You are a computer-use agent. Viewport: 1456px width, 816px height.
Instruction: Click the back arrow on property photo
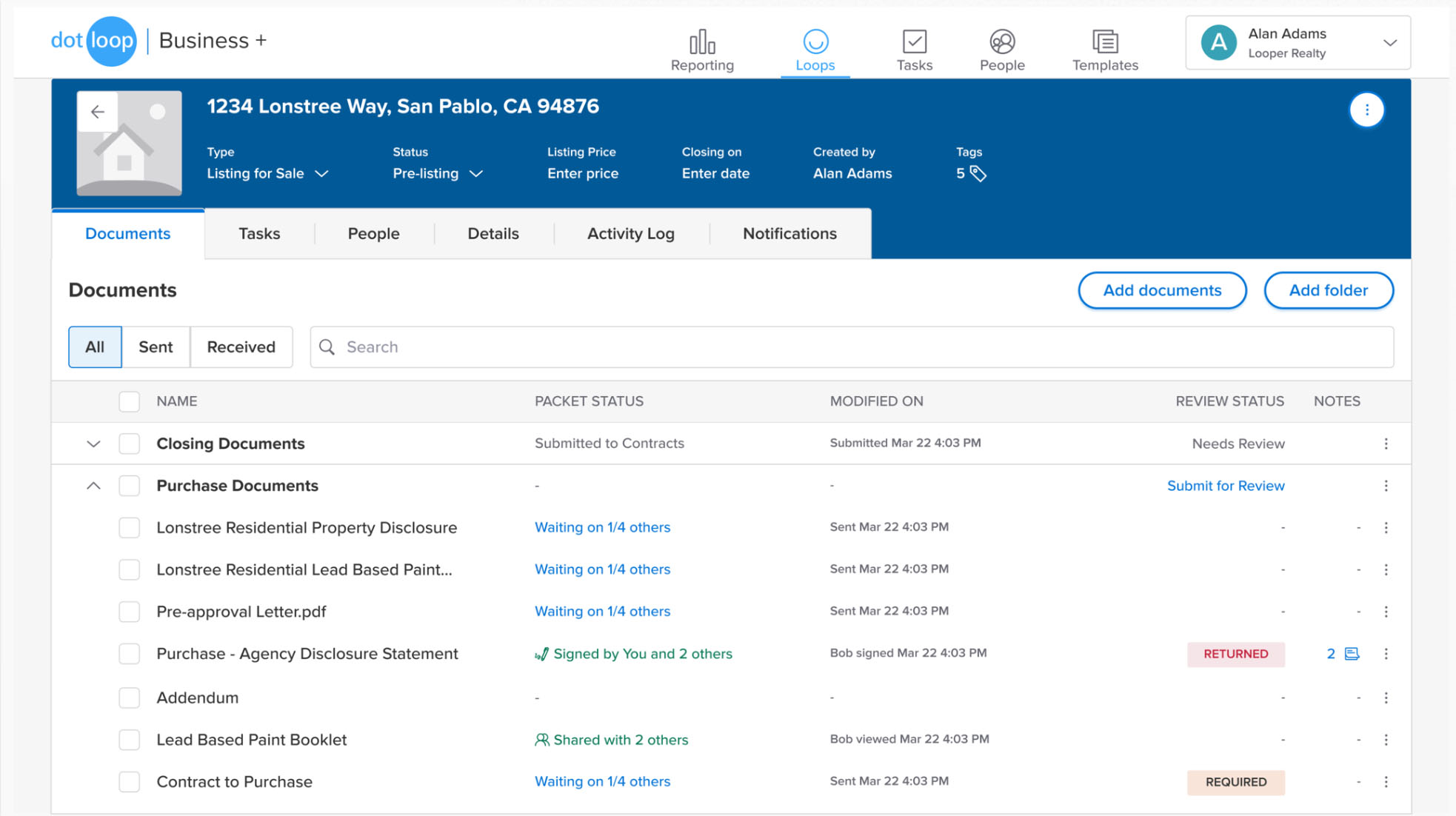98,112
